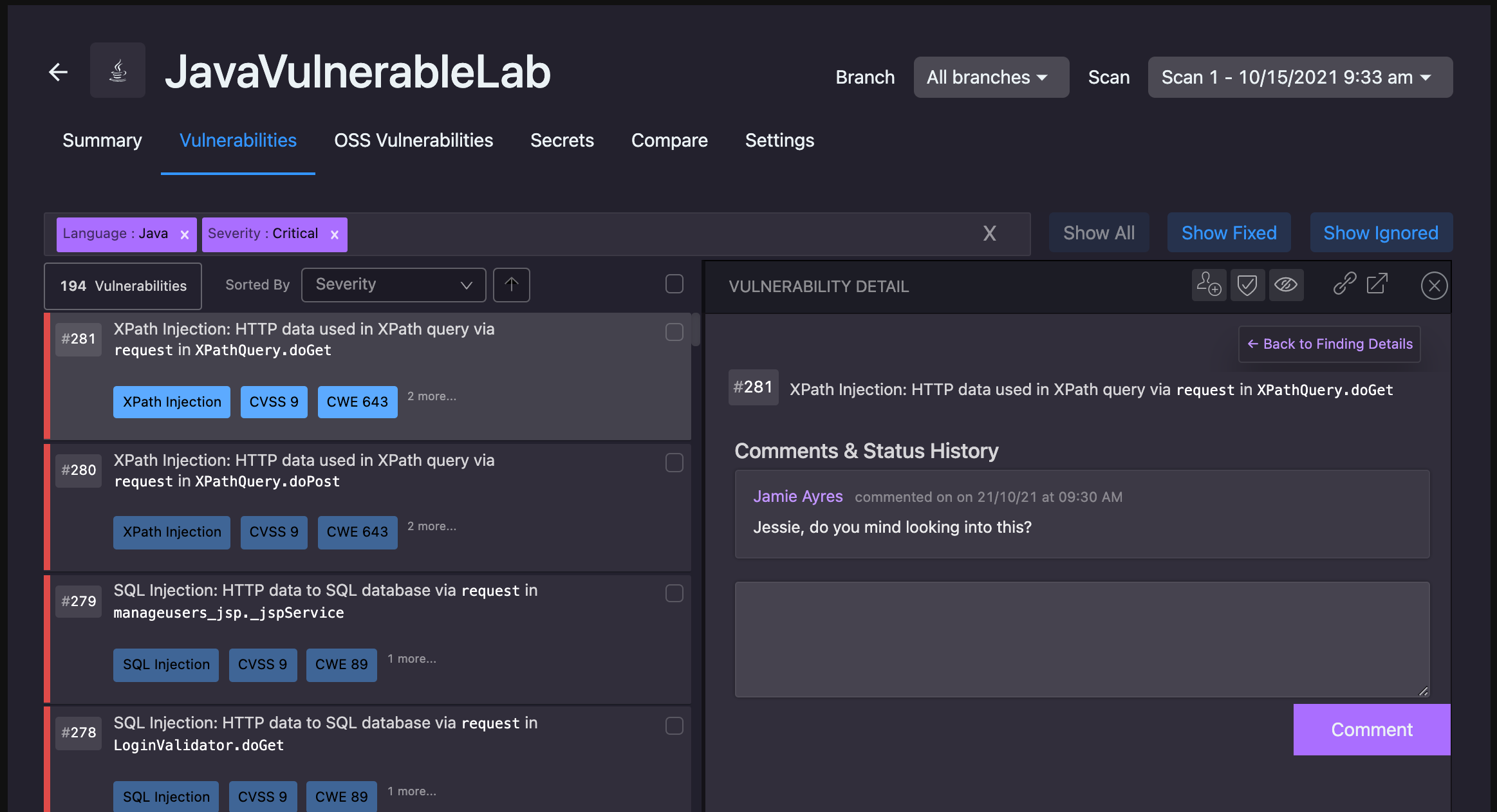Go to the Secrets tab
Screen dimensions: 1497x812
coord(562,140)
